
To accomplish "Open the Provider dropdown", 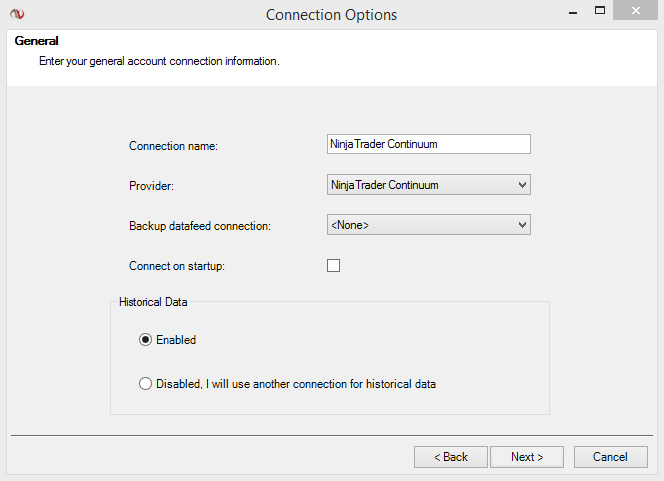I will 428,185.
